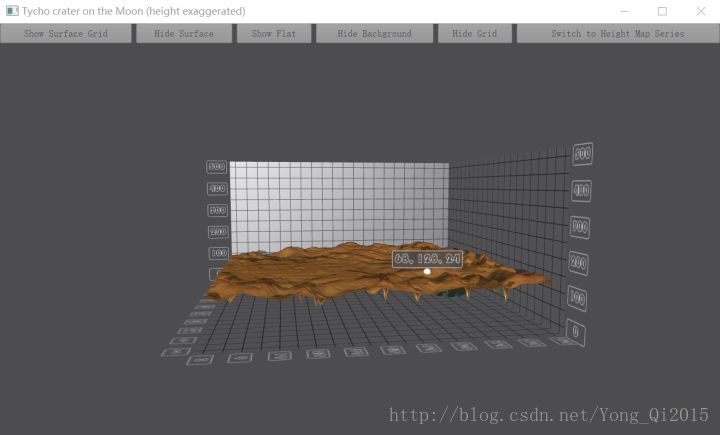This screenshot has width=720, height=435.
Task: Click the 68, 128, 24 point label
Action: click(428, 259)
